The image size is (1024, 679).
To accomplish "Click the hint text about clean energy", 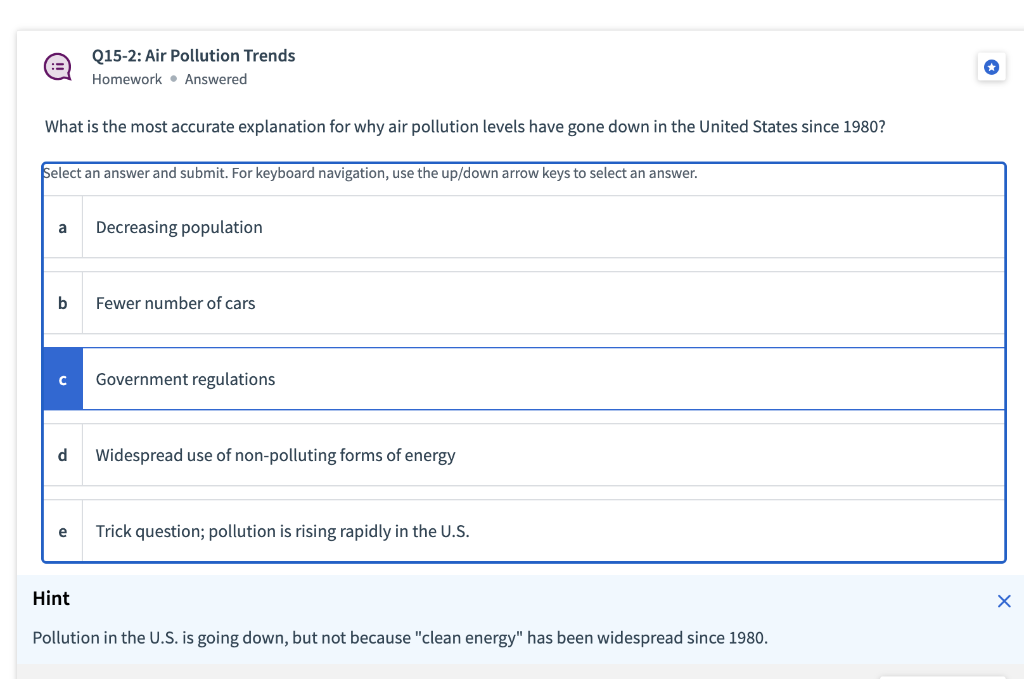I will pyautogui.click(x=400, y=638).
